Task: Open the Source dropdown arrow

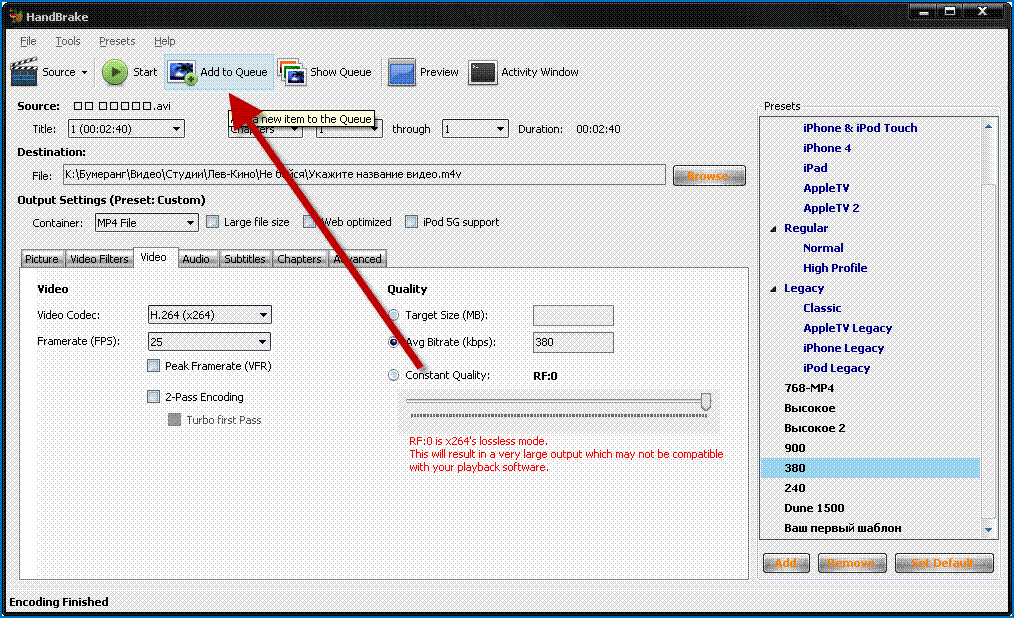Action: 84,72
